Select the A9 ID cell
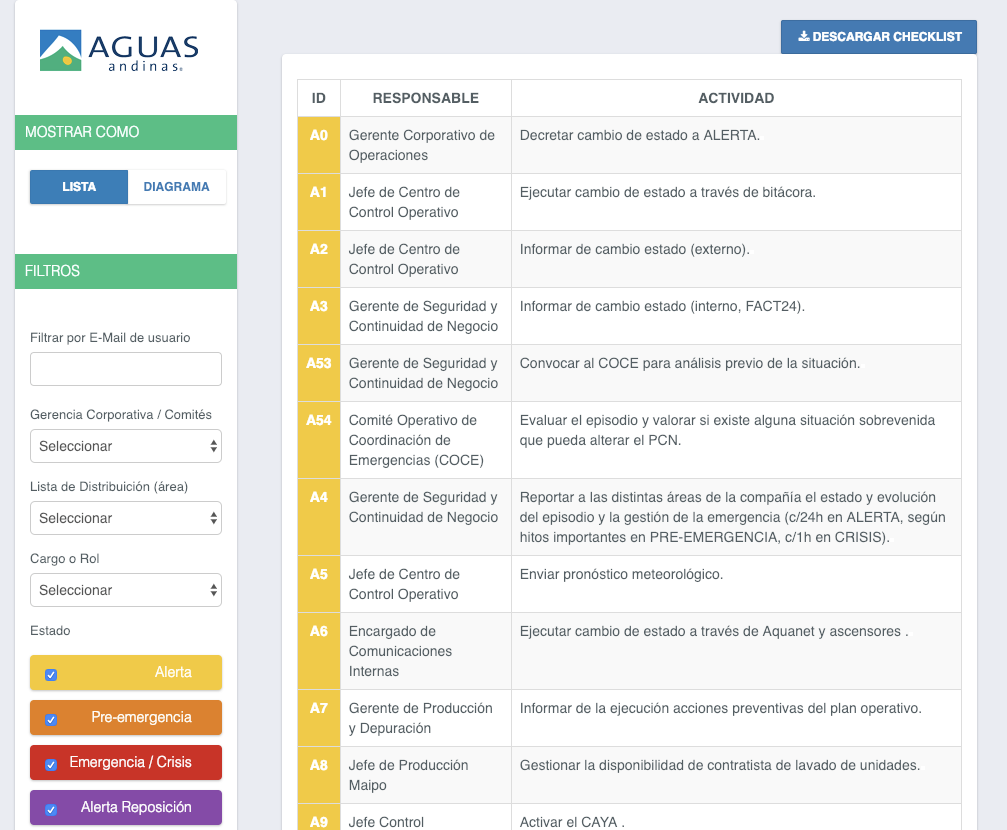This screenshot has height=830, width=1007. point(319,817)
